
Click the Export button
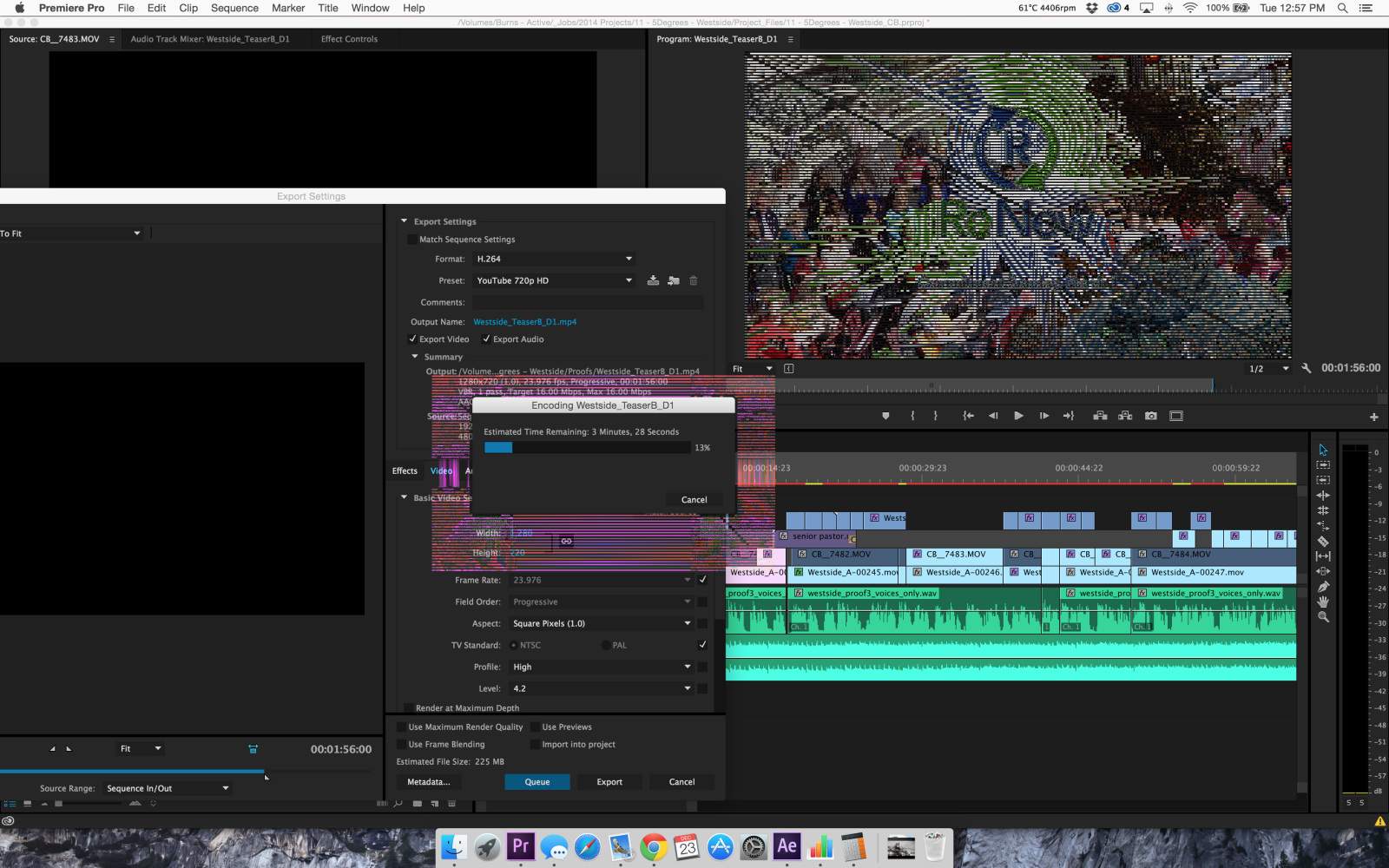coord(609,782)
